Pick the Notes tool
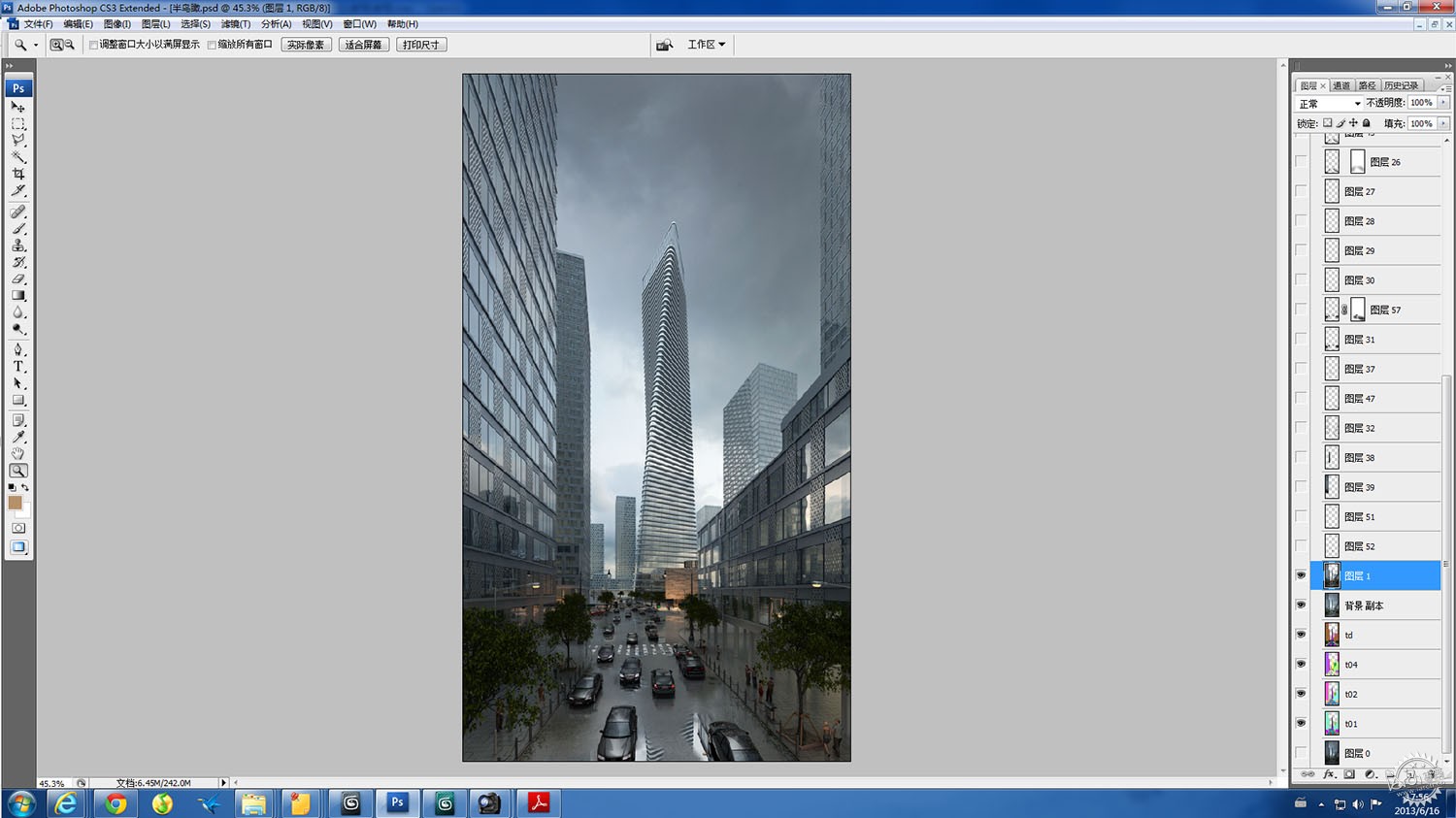This screenshot has height=818, width=1456. (x=18, y=420)
